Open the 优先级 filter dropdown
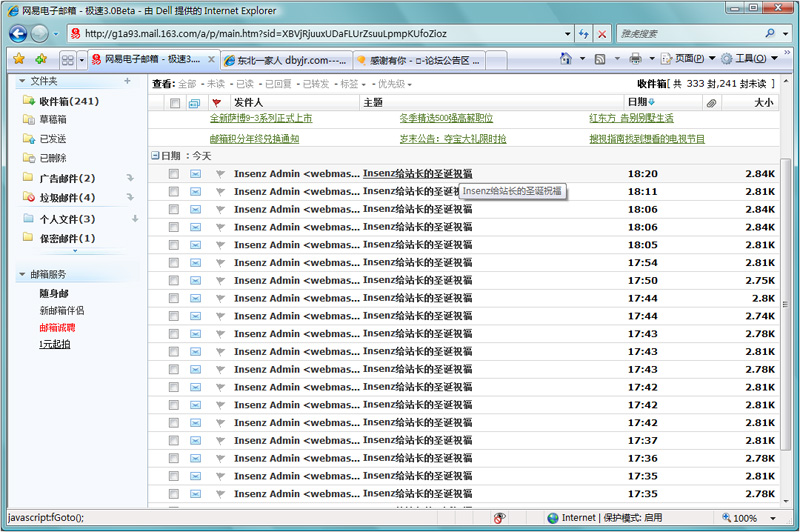 click(x=410, y=85)
